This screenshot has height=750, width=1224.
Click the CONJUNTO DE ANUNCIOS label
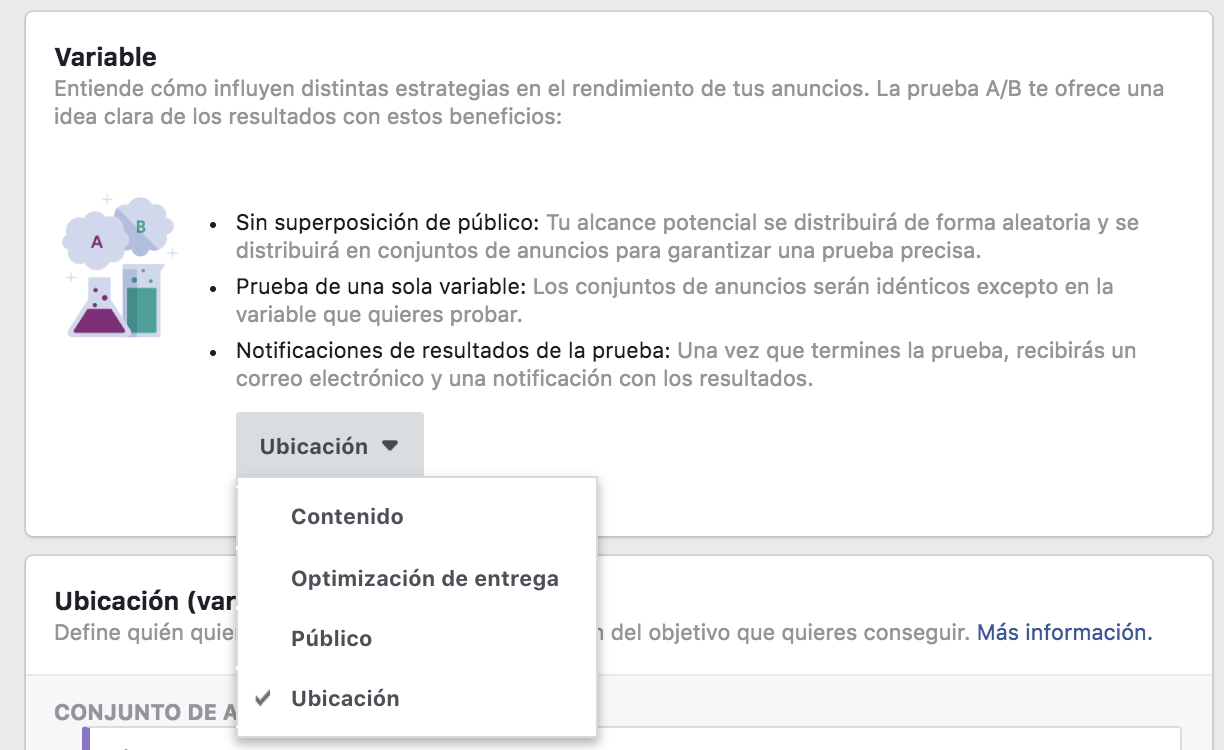tap(130, 712)
